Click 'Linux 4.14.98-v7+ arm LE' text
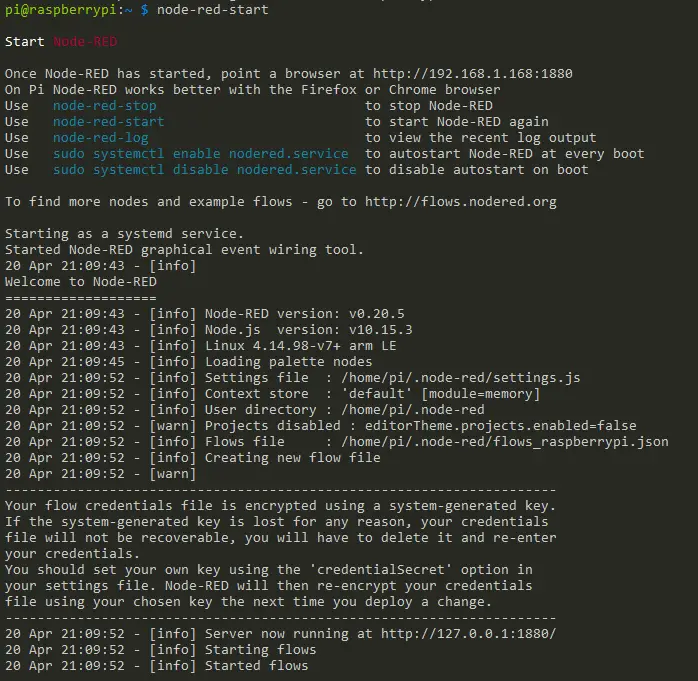698x681 pixels. pyautogui.click(x=300, y=346)
